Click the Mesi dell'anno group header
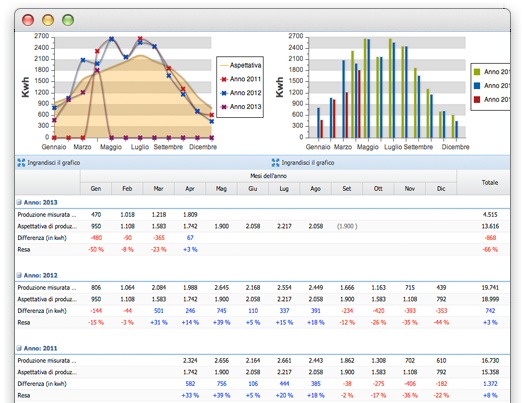This screenshot has height=403, width=523. (x=268, y=176)
